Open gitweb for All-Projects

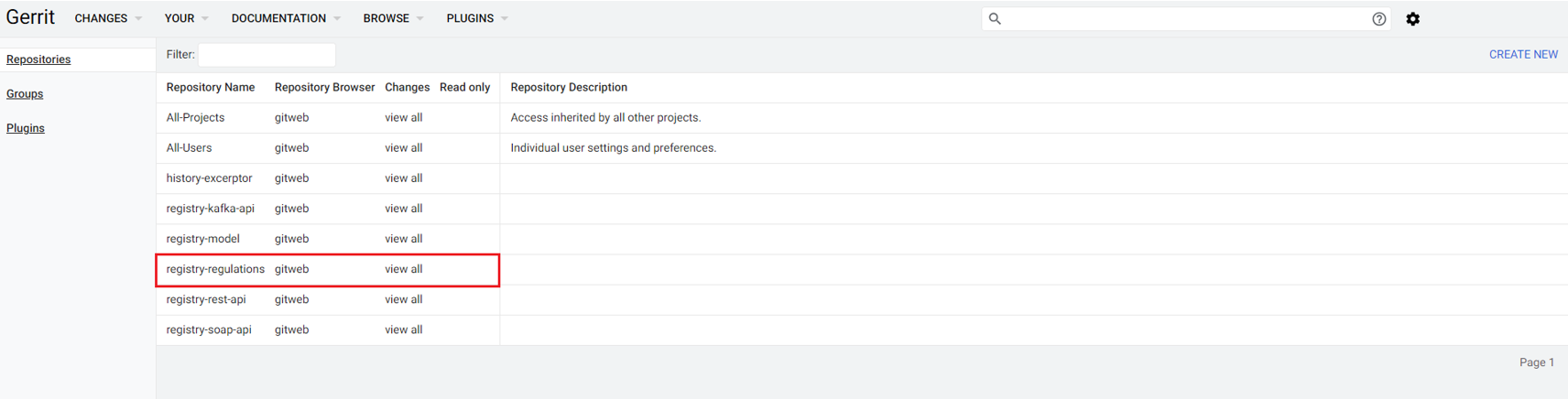pyautogui.click(x=291, y=118)
